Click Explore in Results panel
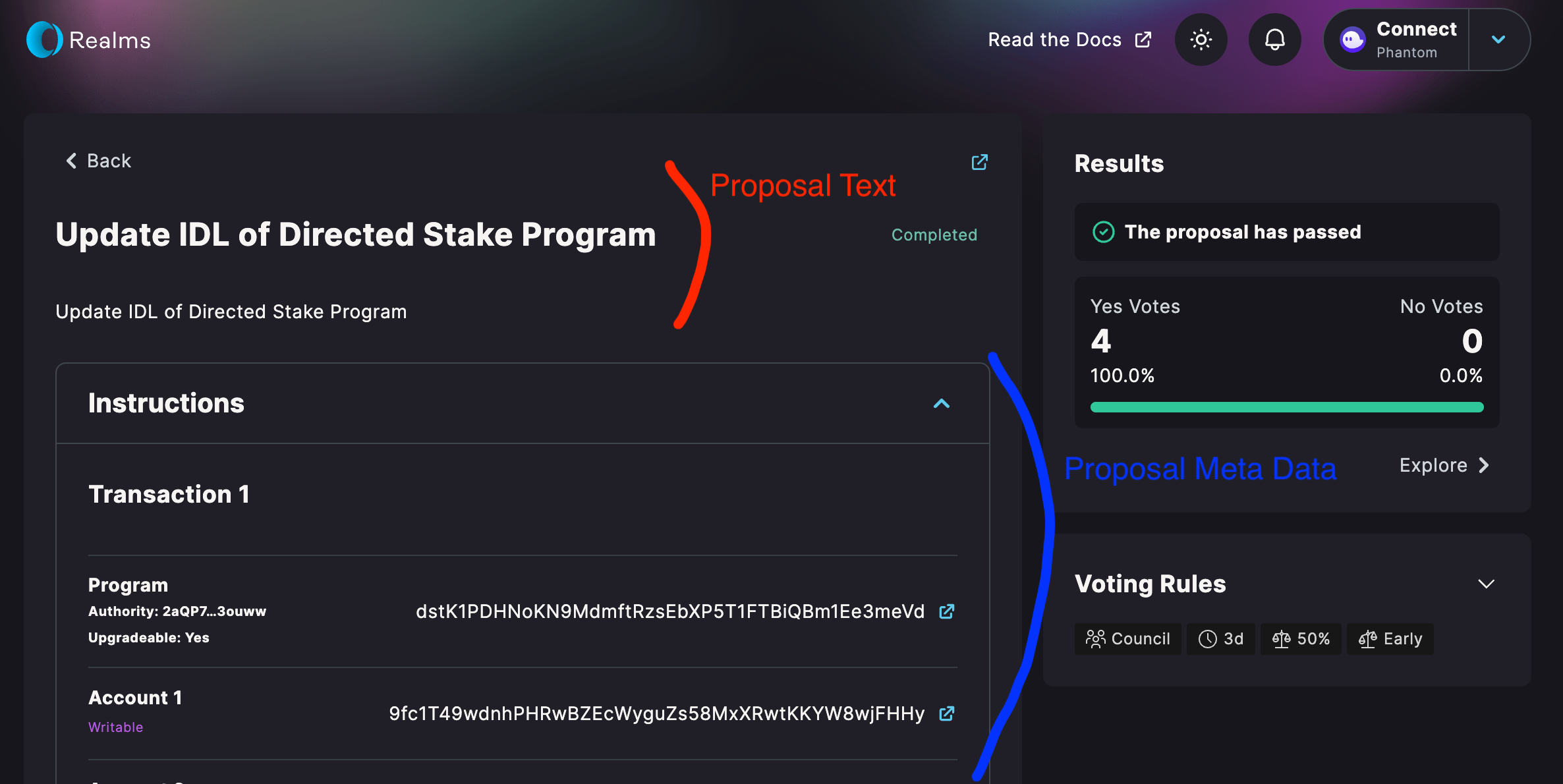The height and width of the screenshot is (784, 1563). 1444,465
